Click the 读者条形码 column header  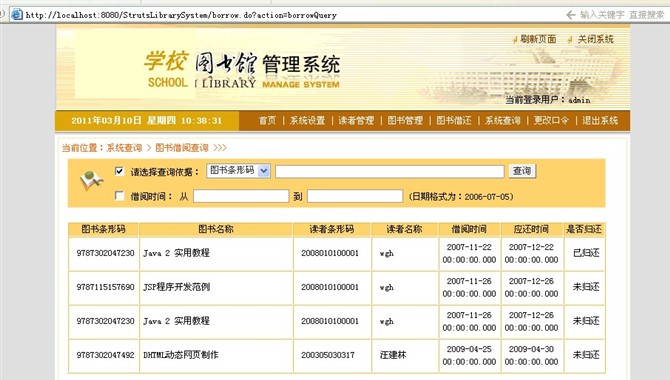click(x=332, y=229)
